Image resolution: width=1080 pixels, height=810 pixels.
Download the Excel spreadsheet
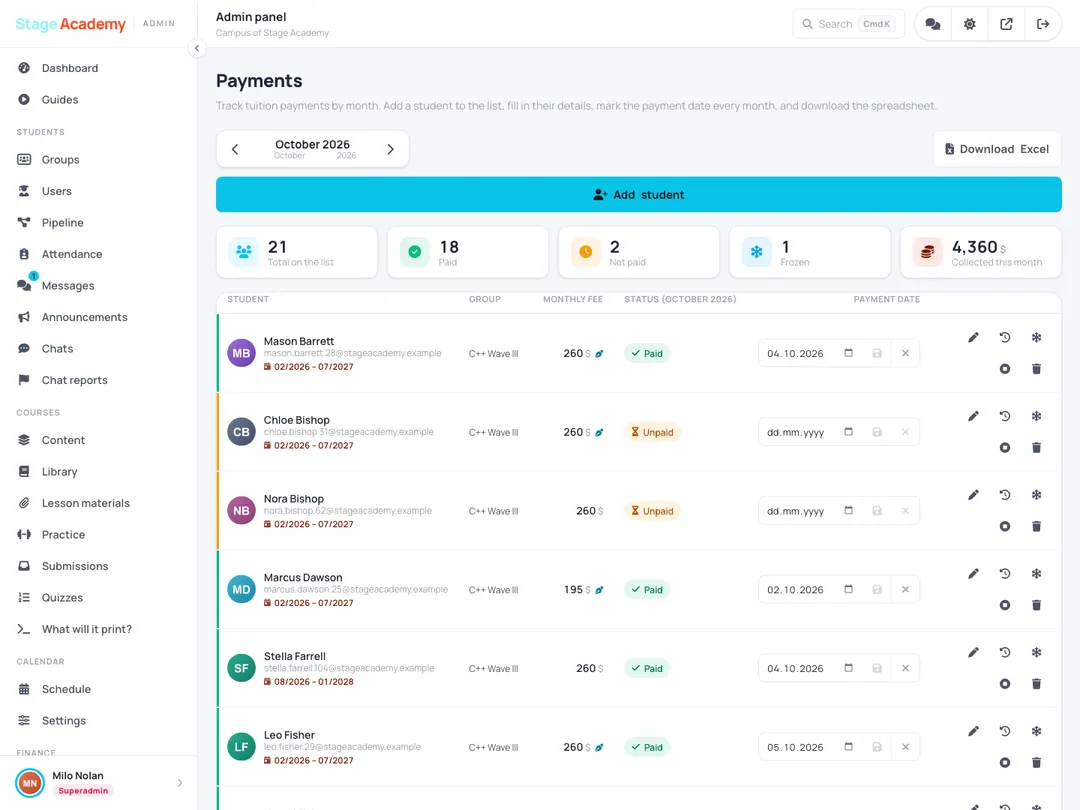997,149
